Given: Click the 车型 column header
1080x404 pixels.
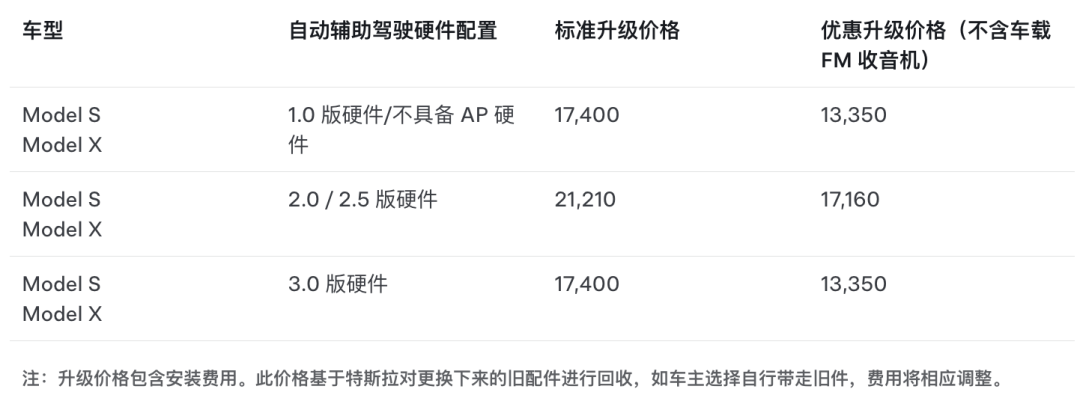Looking at the screenshot, I should (x=43, y=31).
